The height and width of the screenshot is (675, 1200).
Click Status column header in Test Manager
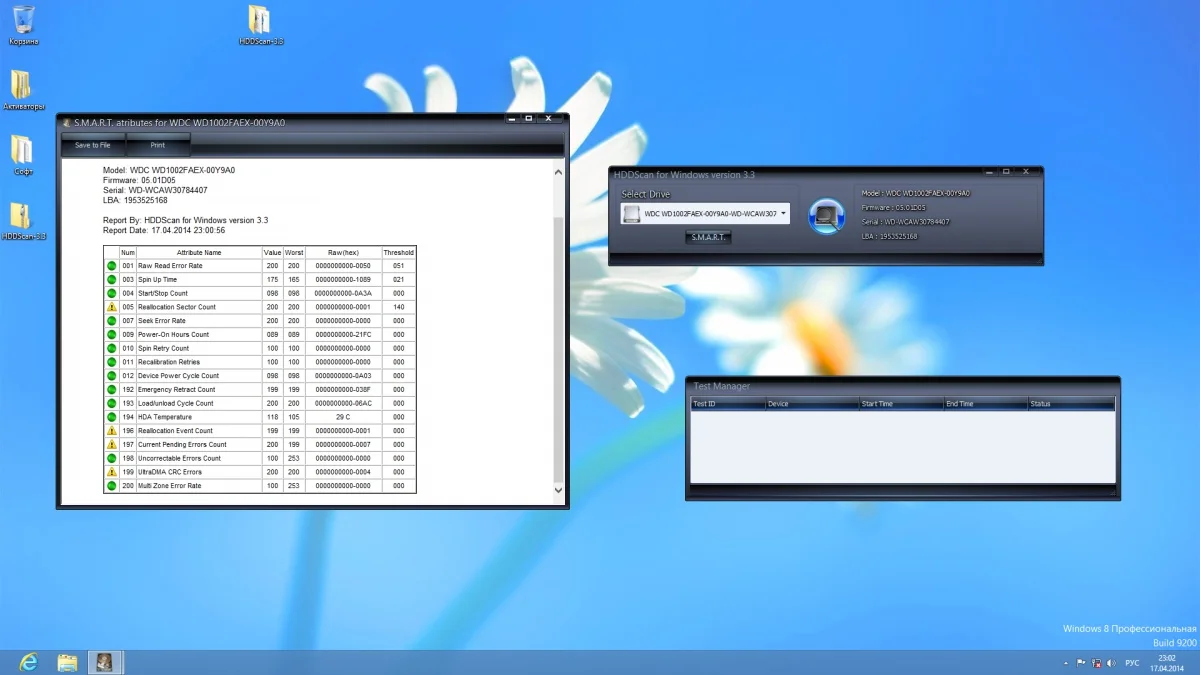[x=1071, y=404]
